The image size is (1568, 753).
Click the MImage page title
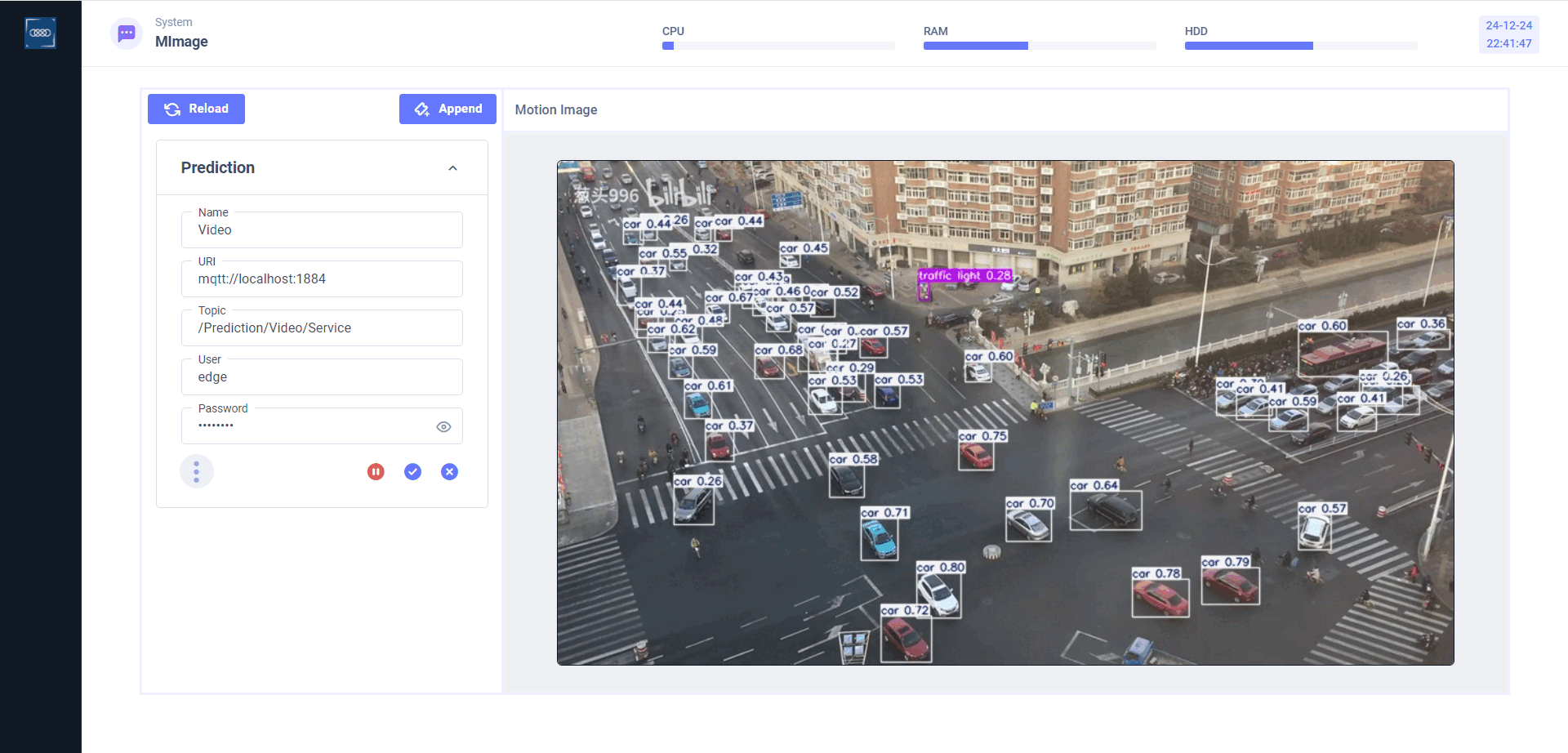[181, 42]
